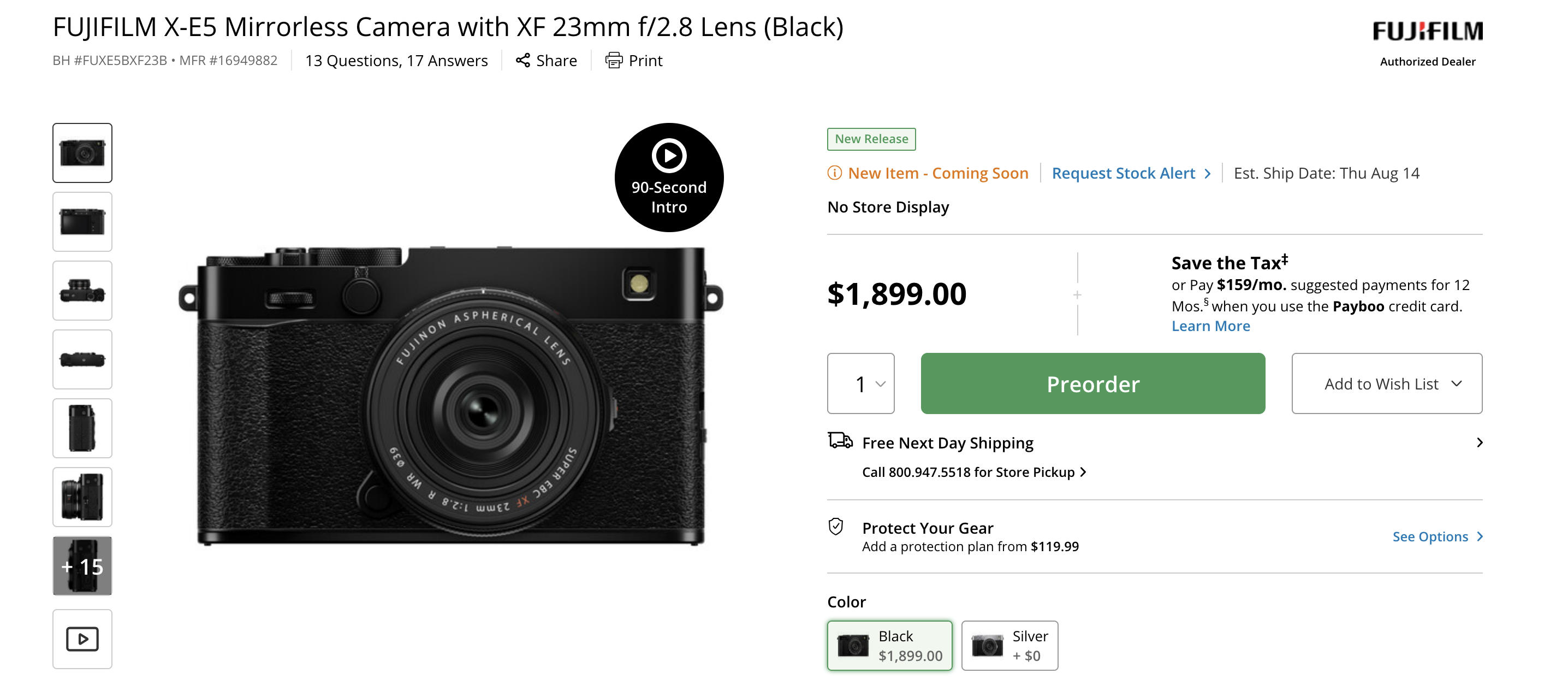Show the +15 more images thumbnail

click(x=82, y=566)
